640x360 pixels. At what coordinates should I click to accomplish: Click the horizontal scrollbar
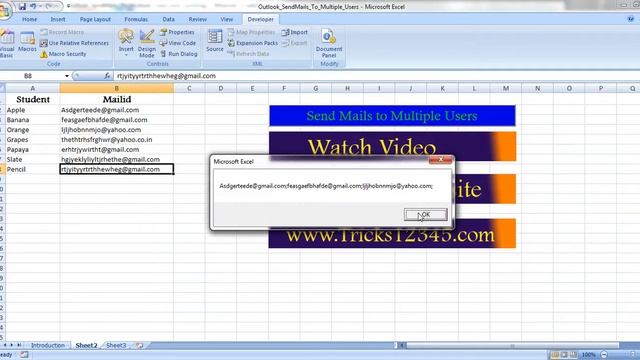(513, 346)
